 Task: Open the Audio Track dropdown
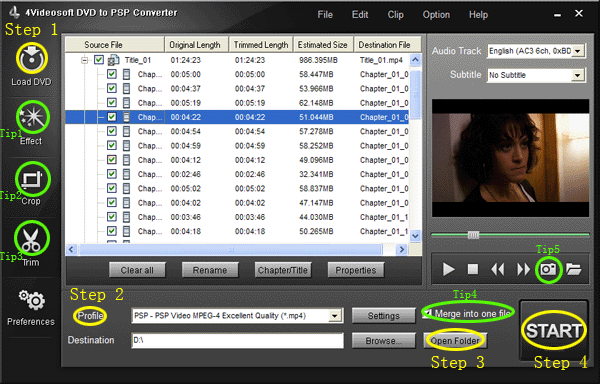[577, 51]
